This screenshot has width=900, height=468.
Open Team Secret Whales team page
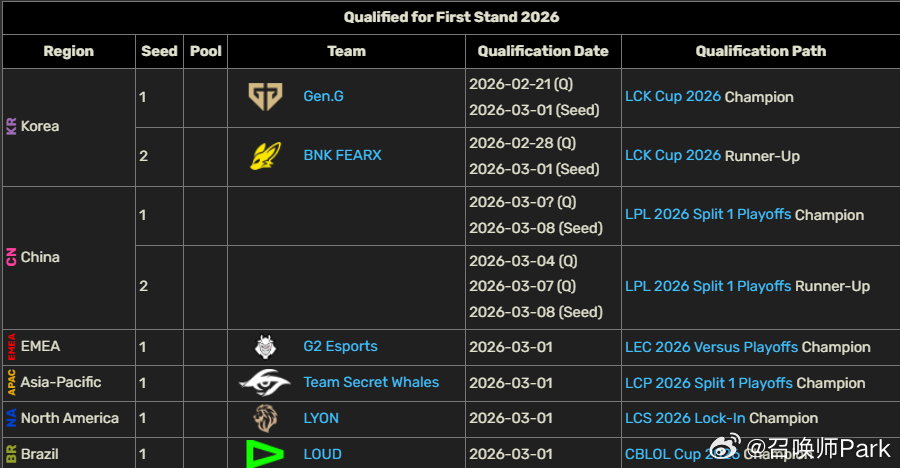tap(371, 382)
